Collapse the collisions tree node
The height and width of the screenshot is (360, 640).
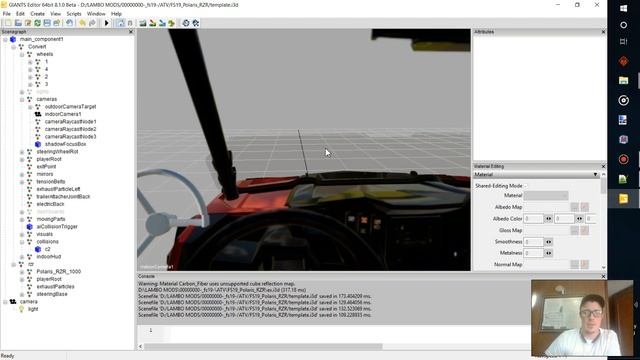[x=22, y=242]
